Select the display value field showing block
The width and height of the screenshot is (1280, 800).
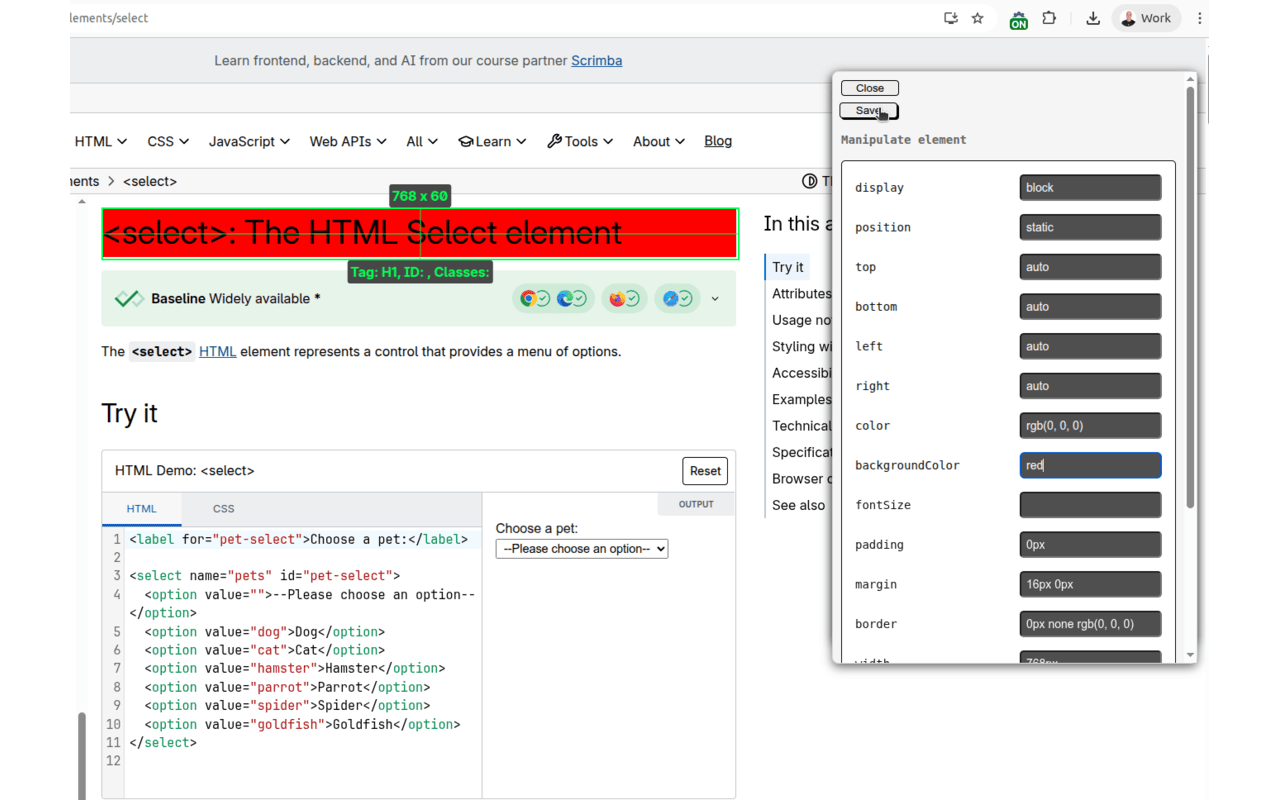pos(1090,187)
